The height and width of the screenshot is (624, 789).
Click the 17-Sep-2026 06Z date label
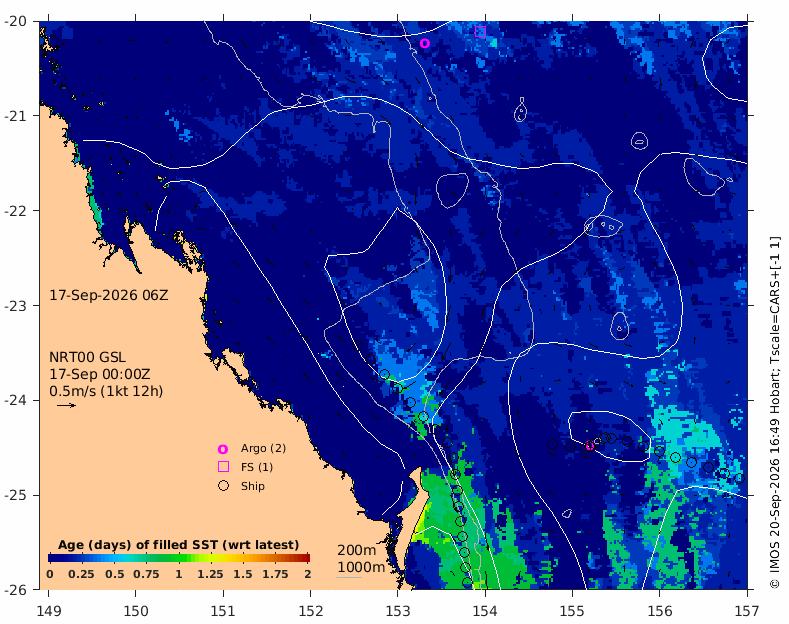(109, 295)
